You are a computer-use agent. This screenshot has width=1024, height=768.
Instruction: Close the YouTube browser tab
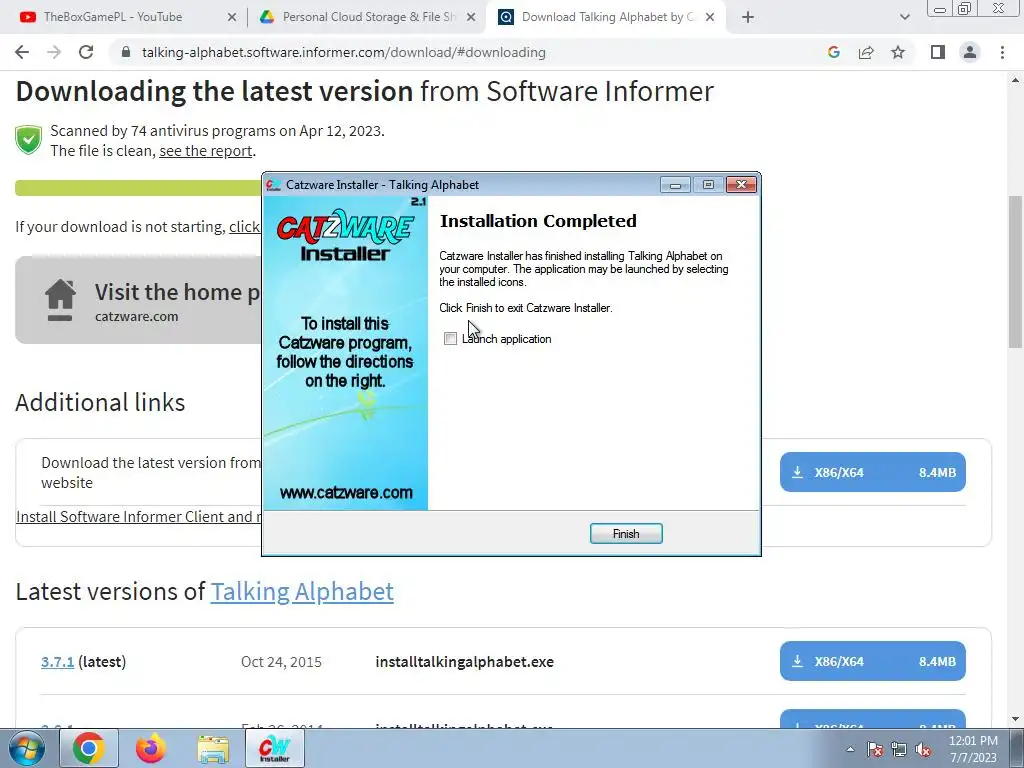[x=232, y=18]
